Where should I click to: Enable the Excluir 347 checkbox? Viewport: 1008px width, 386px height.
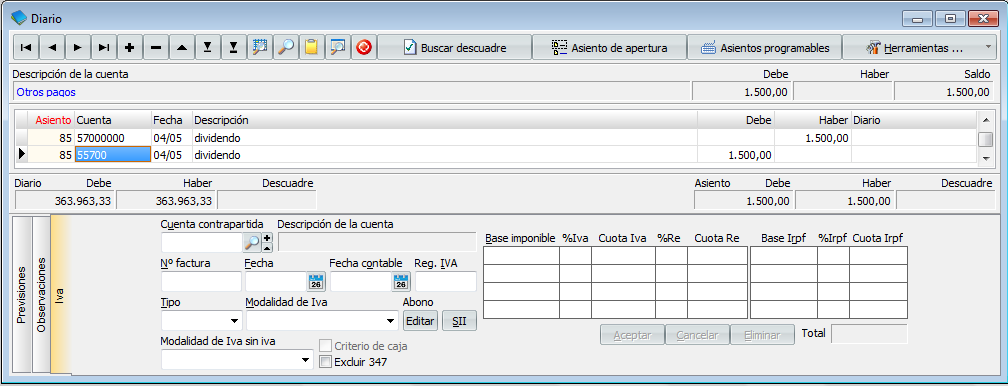pos(325,362)
